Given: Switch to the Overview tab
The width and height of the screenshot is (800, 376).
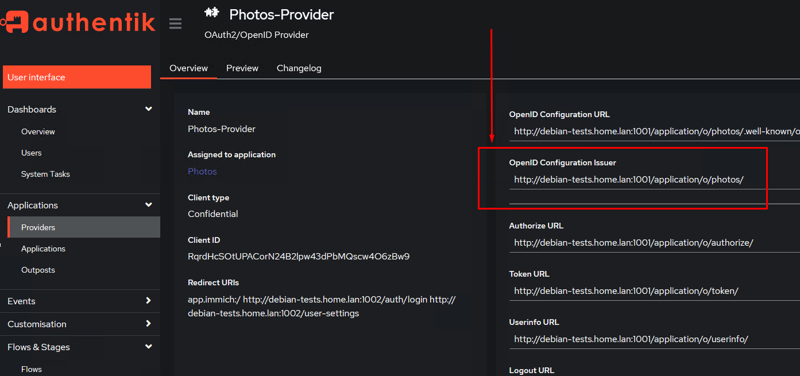Looking at the screenshot, I should point(189,68).
